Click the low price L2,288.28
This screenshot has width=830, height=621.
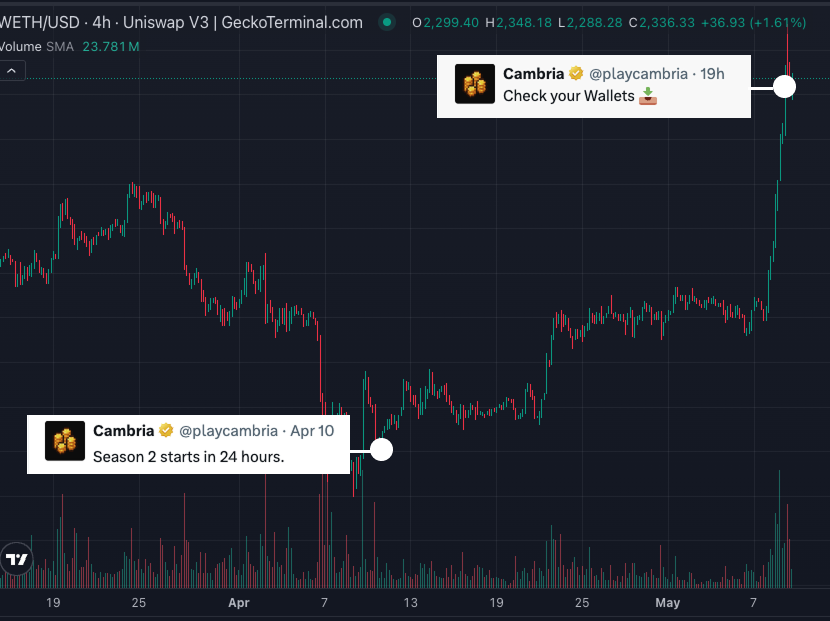[590, 22]
